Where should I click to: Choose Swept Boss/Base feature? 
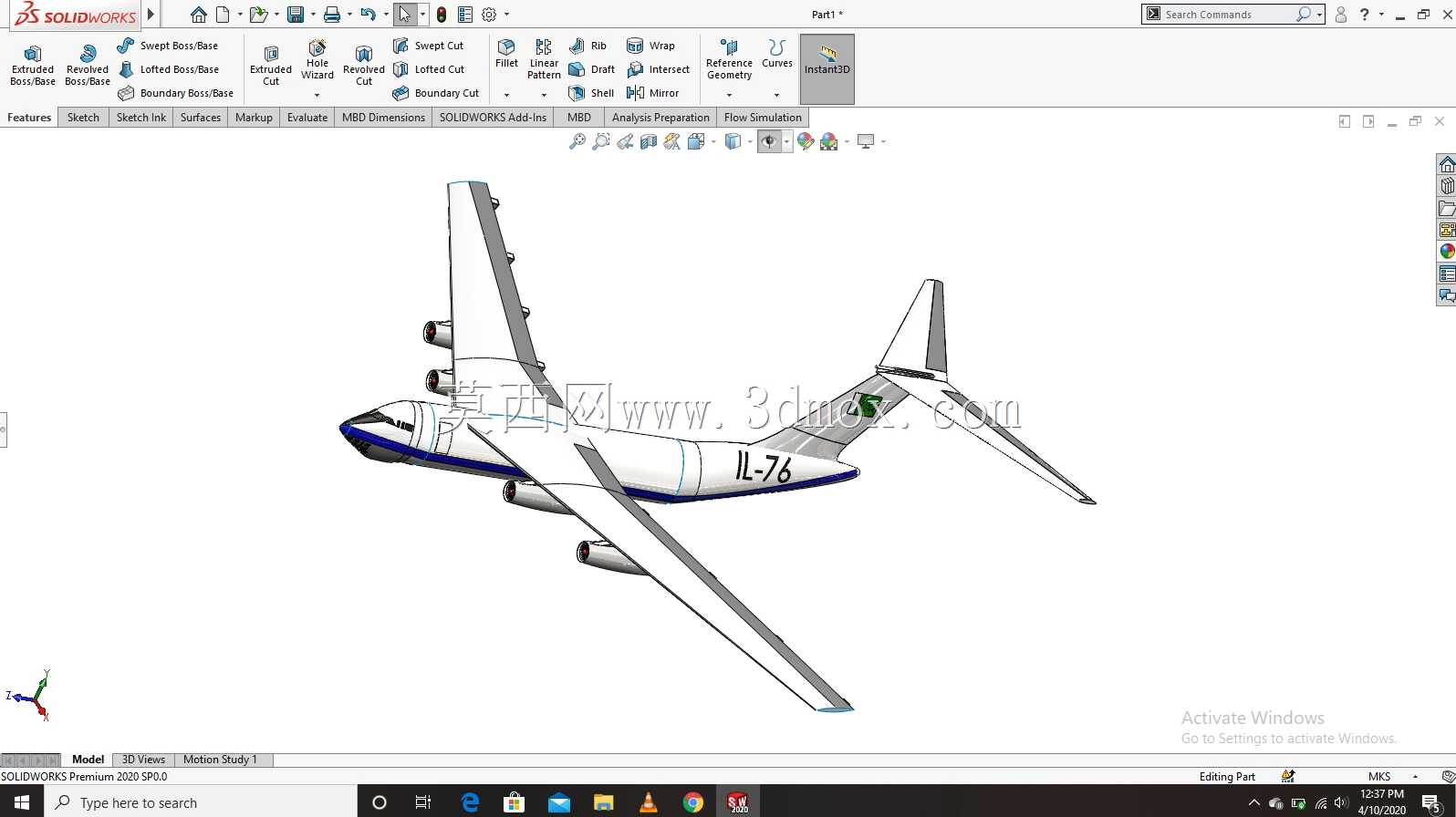click(x=168, y=46)
